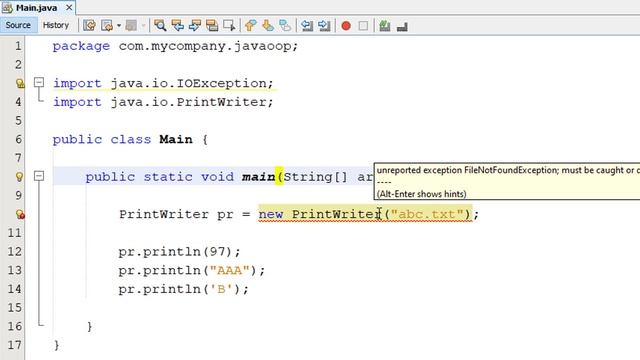
Task: Click "pr.println('B');" statement
Action: [x=184, y=289]
